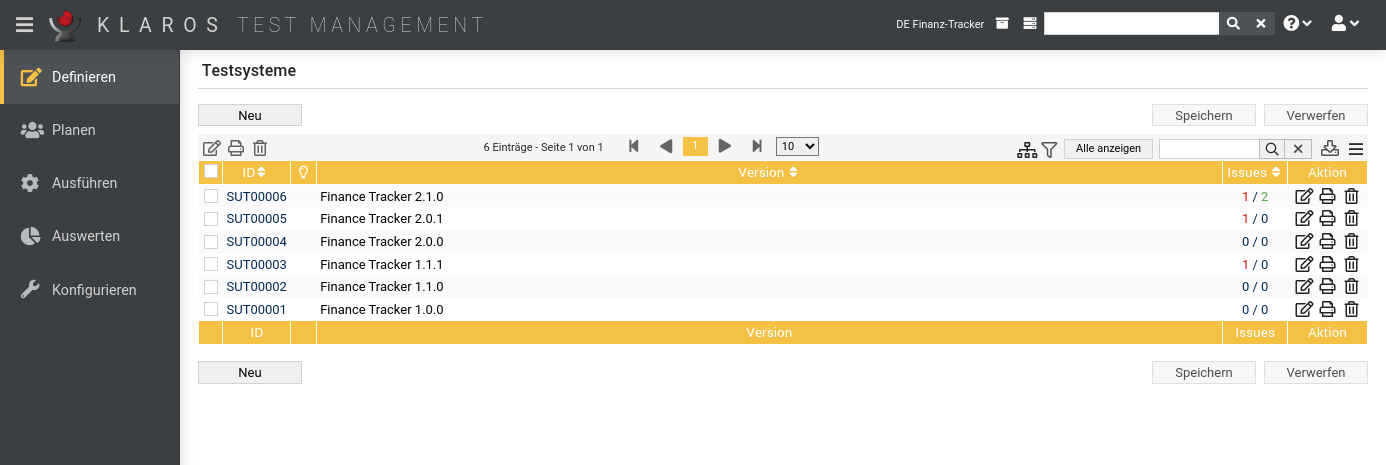1386x465 pixels.
Task: Click the table search input field
Action: tap(1208, 148)
